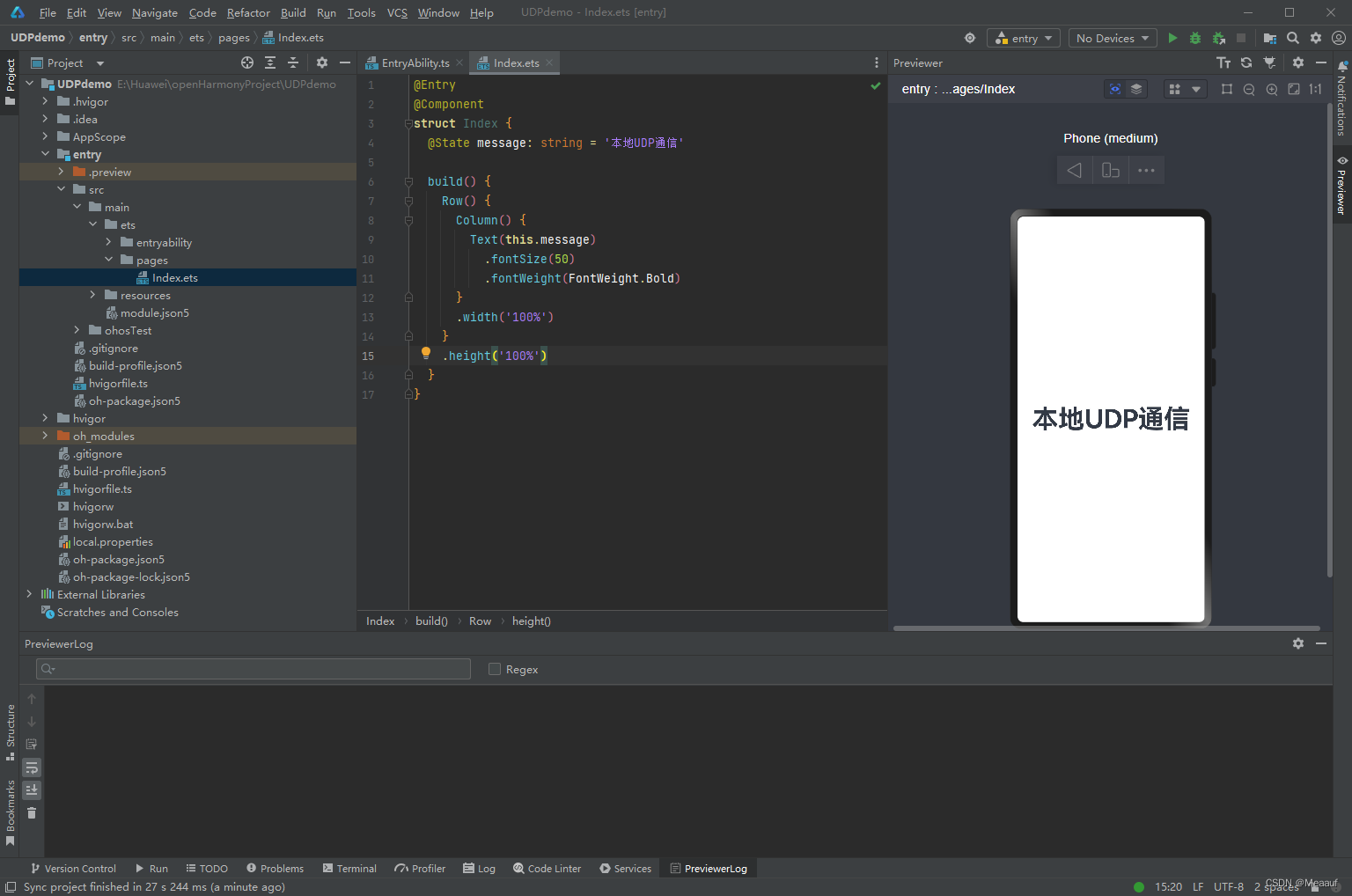The height and width of the screenshot is (896, 1352).
Task: Expand the resources folder
Action: coord(92,295)
